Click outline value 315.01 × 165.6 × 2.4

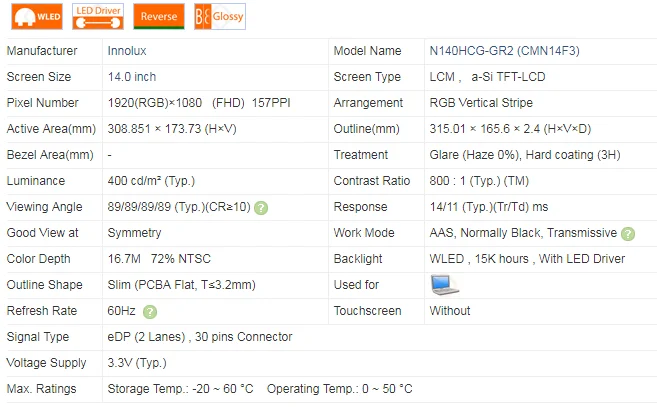tap(510, 129)
